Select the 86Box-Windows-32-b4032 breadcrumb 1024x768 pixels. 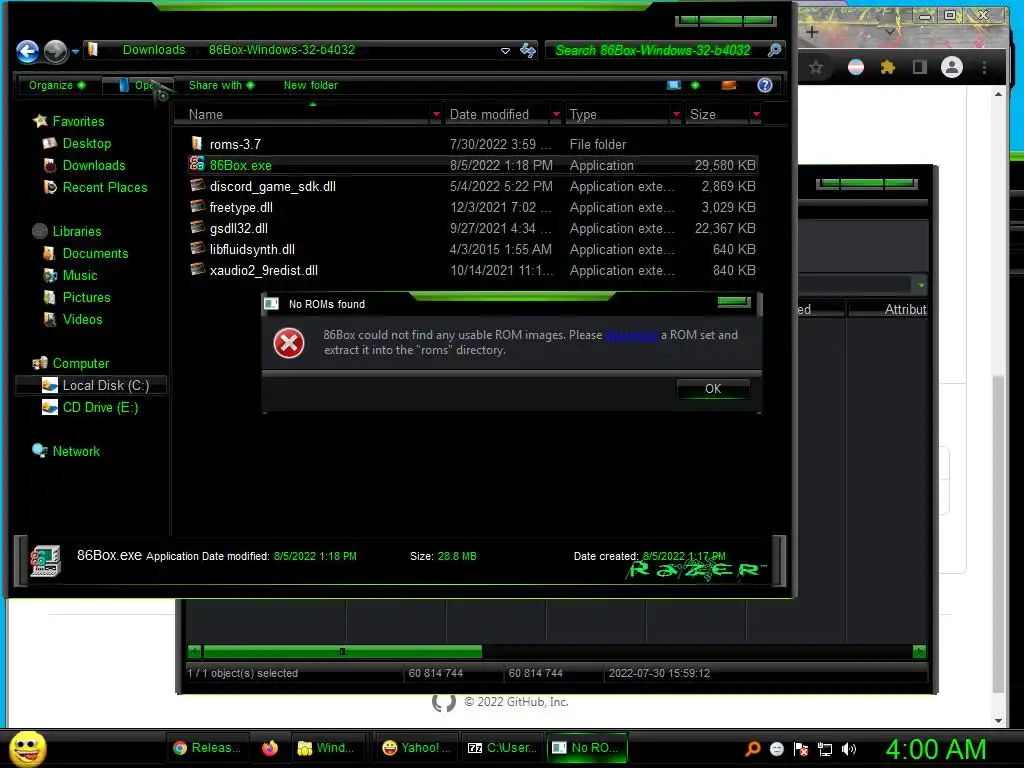point(281,50)
